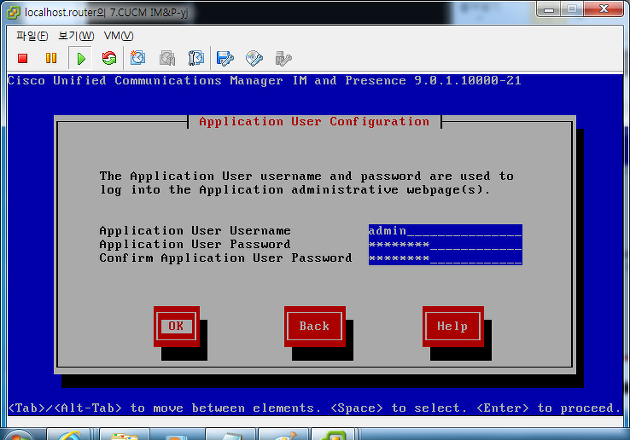This screenshot has width=630, height=440.
Task: Open the file explorer taskbar icon
Action: [x=125, y=435]
